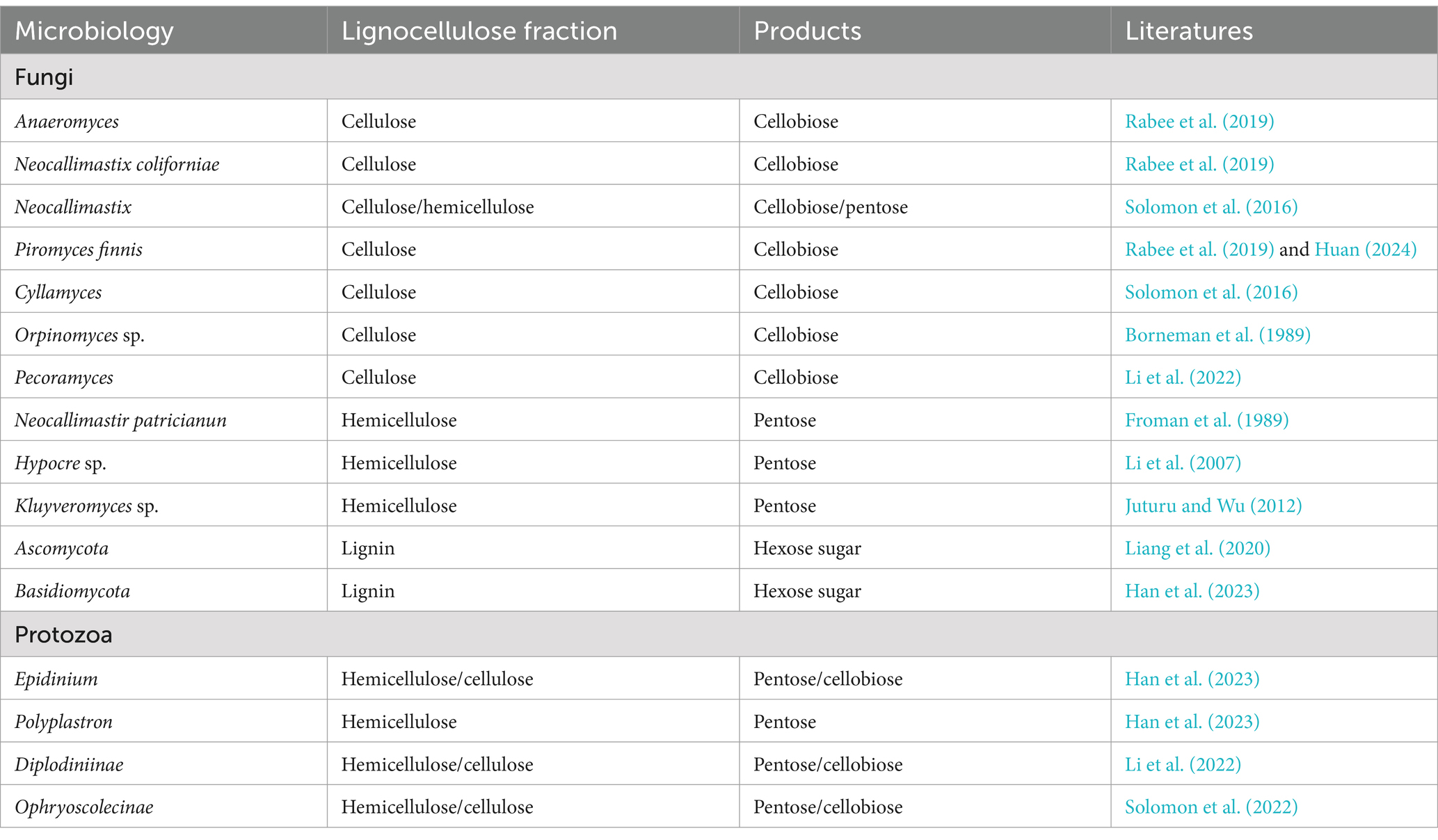
Task: Follow the Solomon et al. (2016) link for Cyllamyces
Action: [x=1211, y=292]
